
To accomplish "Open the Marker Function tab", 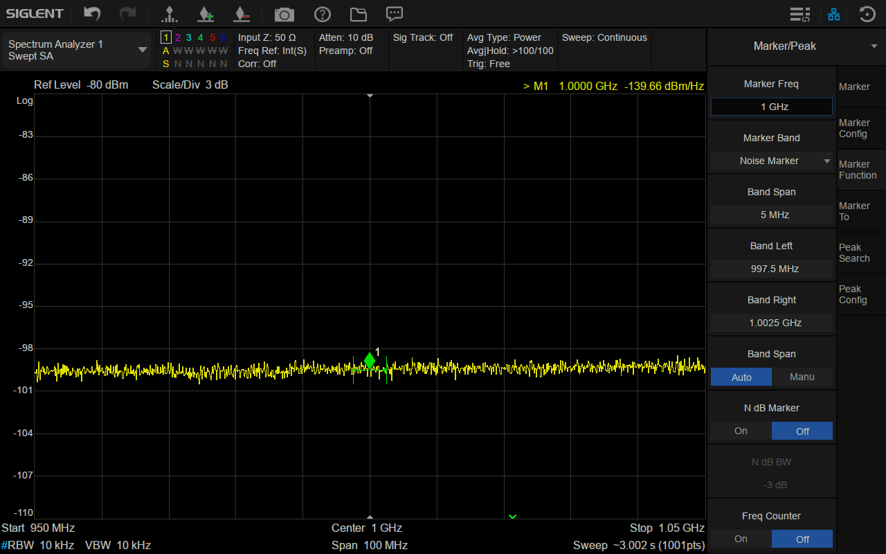I will click(x=861, y=170).
